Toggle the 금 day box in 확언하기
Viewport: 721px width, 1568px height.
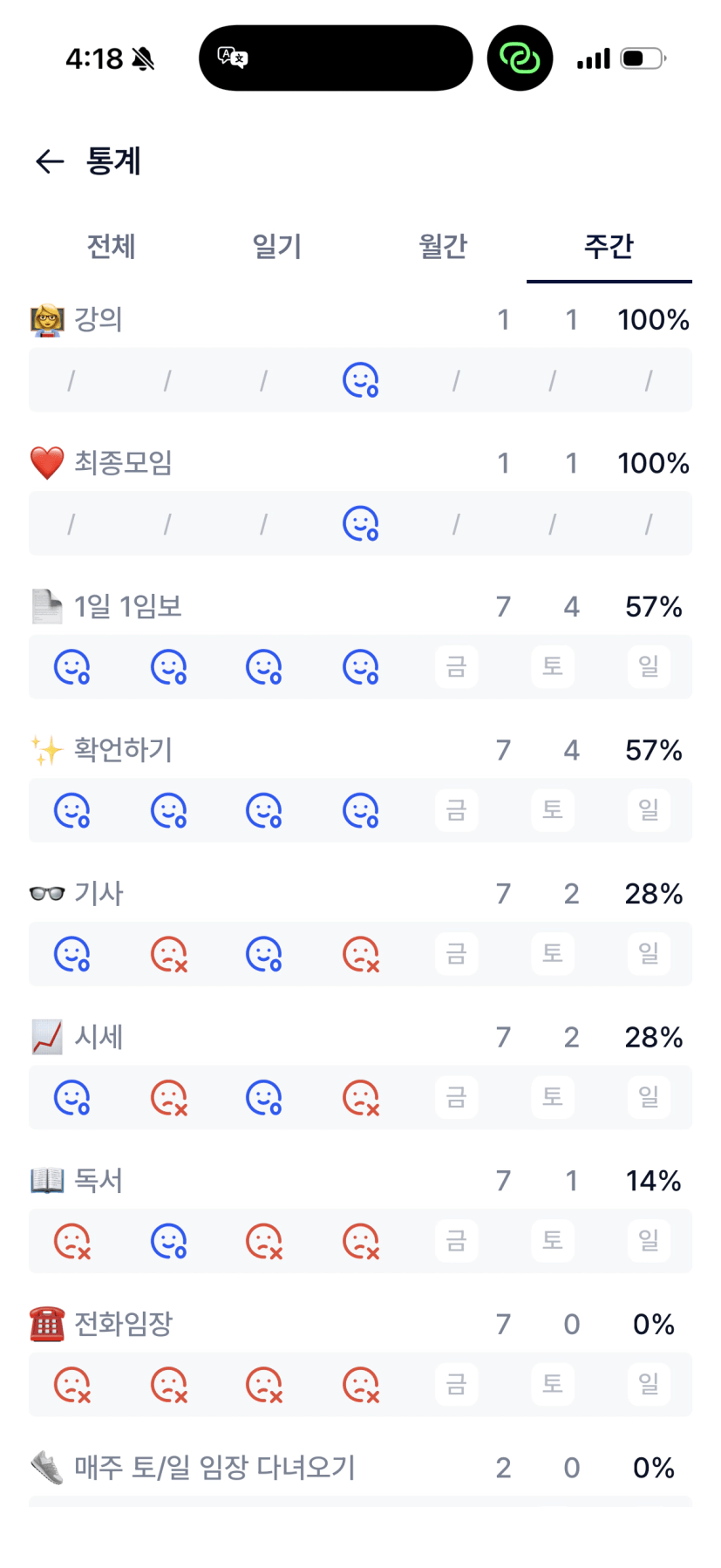456,811
